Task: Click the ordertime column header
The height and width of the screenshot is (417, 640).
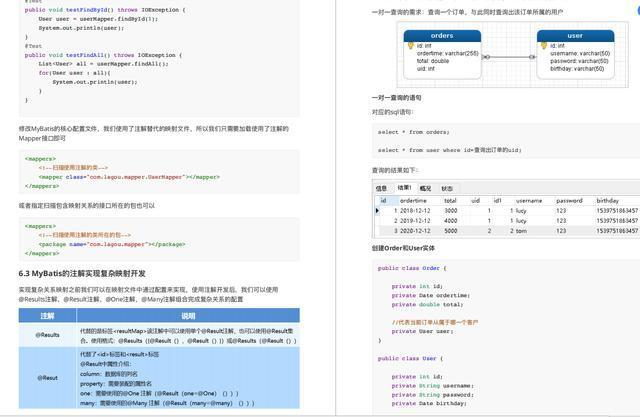Action: [x=413, y=201]
